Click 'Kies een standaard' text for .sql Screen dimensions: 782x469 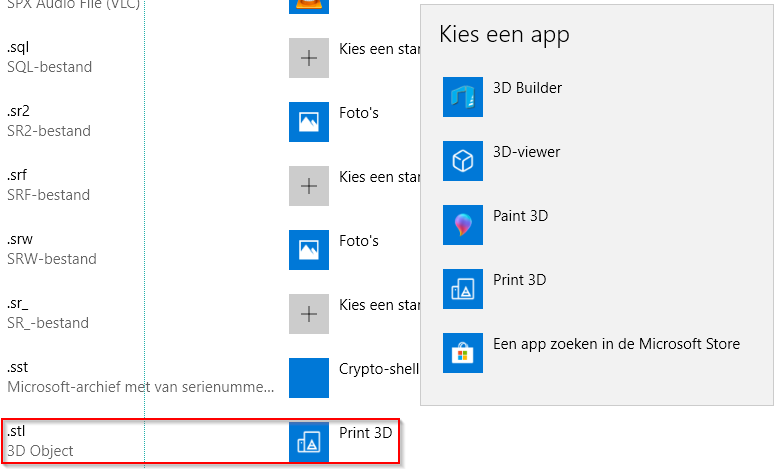pyautogui.click(x=380, y=49)
